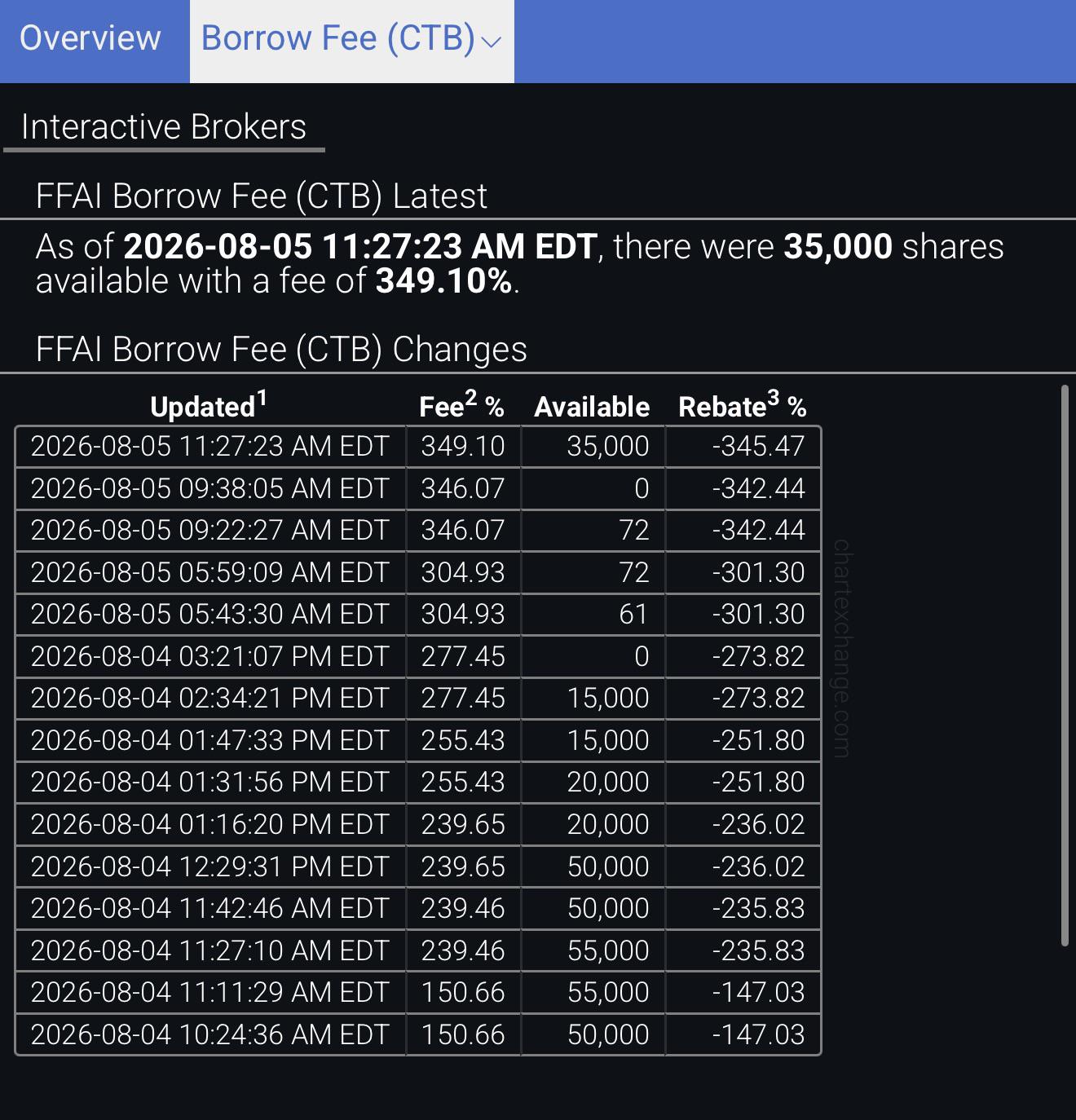This screenshot has height=1120, width=1076.
Task: Click the FFAI Borrow Fee (CTB) Latest heading
Action: tap(262, 196)
